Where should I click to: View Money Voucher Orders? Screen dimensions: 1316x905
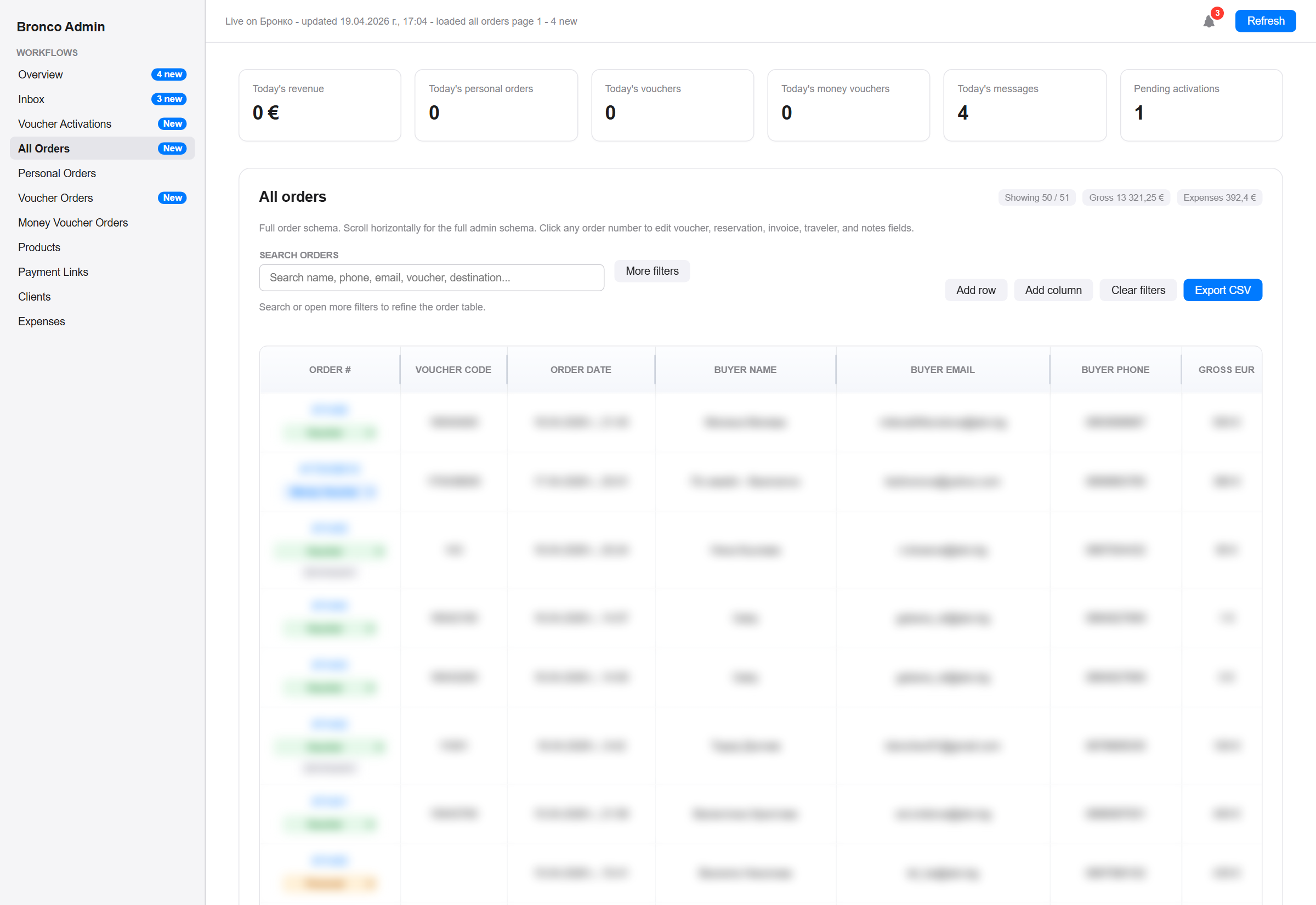coord(72,222)
